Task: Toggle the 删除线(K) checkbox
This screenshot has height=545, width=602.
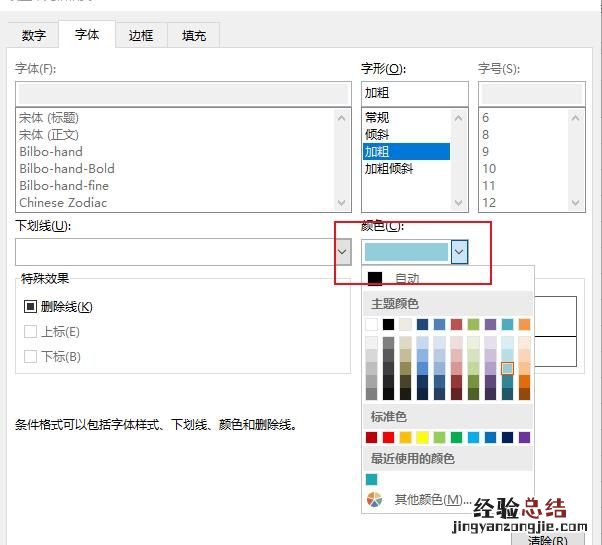Action: click(30, 307)
